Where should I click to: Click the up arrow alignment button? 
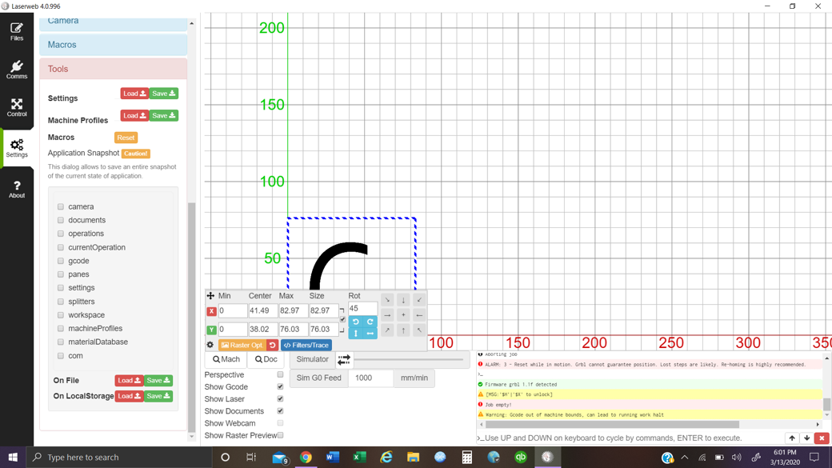coord(403,330)
